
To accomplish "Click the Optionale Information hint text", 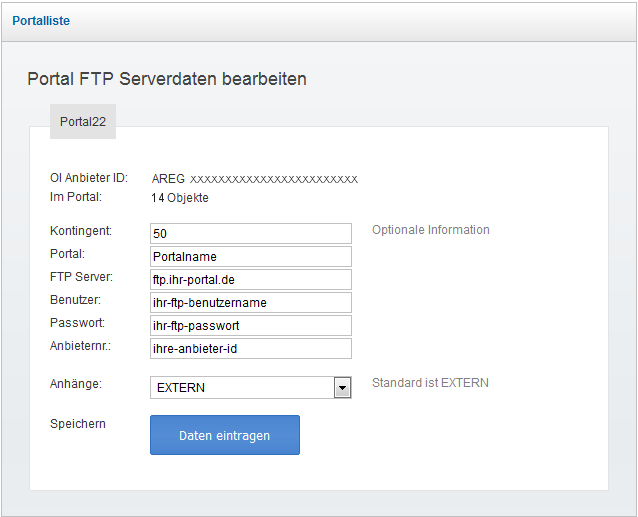I will 430,230.
